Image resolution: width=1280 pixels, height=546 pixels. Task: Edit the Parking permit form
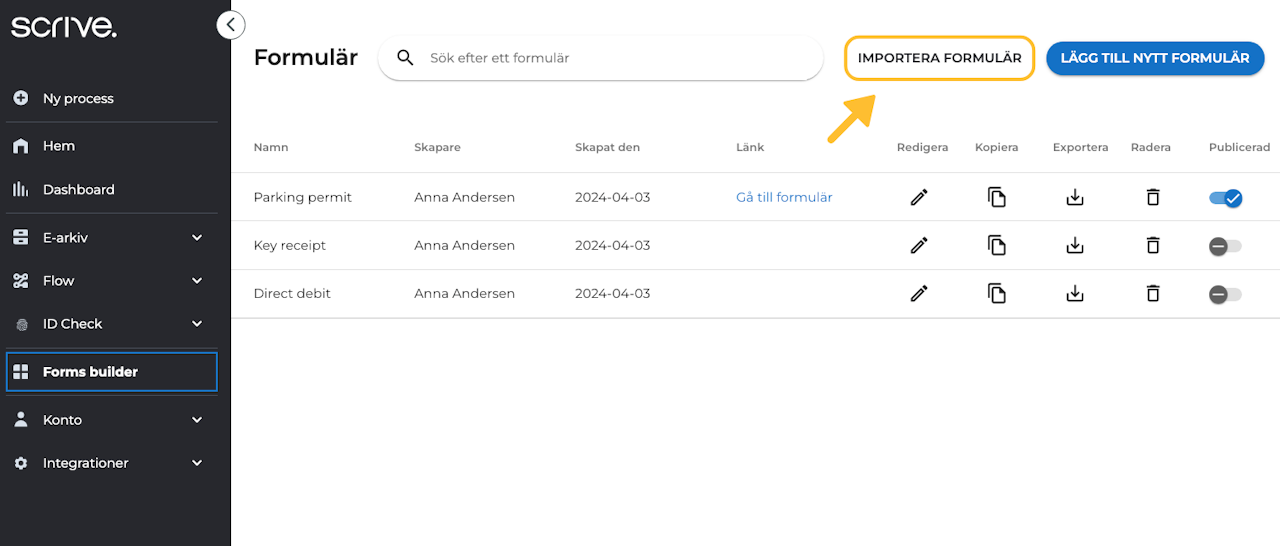click(x=919, y=197)
